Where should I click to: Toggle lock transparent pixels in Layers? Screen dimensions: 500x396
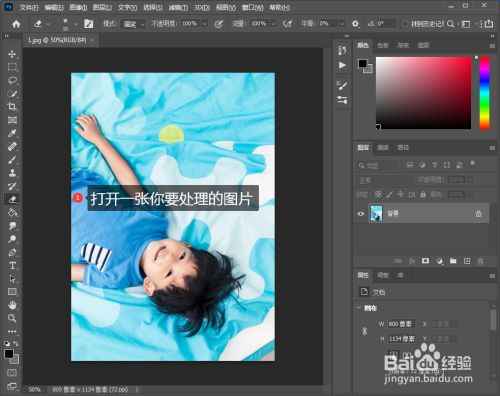coord(378,194)
